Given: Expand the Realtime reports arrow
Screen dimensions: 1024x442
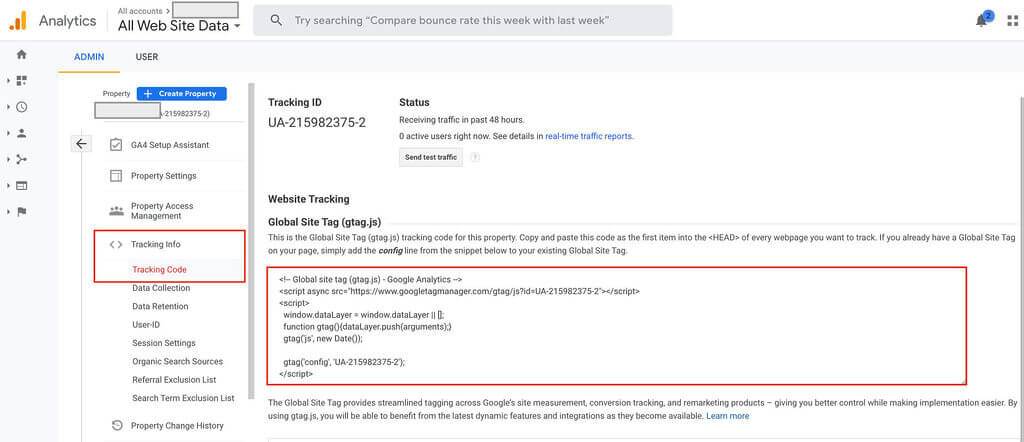Looking at the screenshot, I should (8, 107).
